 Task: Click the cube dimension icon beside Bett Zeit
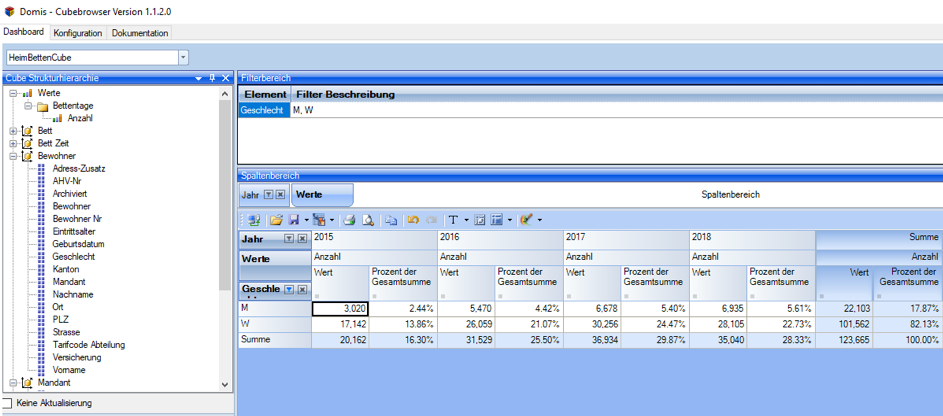27,144
